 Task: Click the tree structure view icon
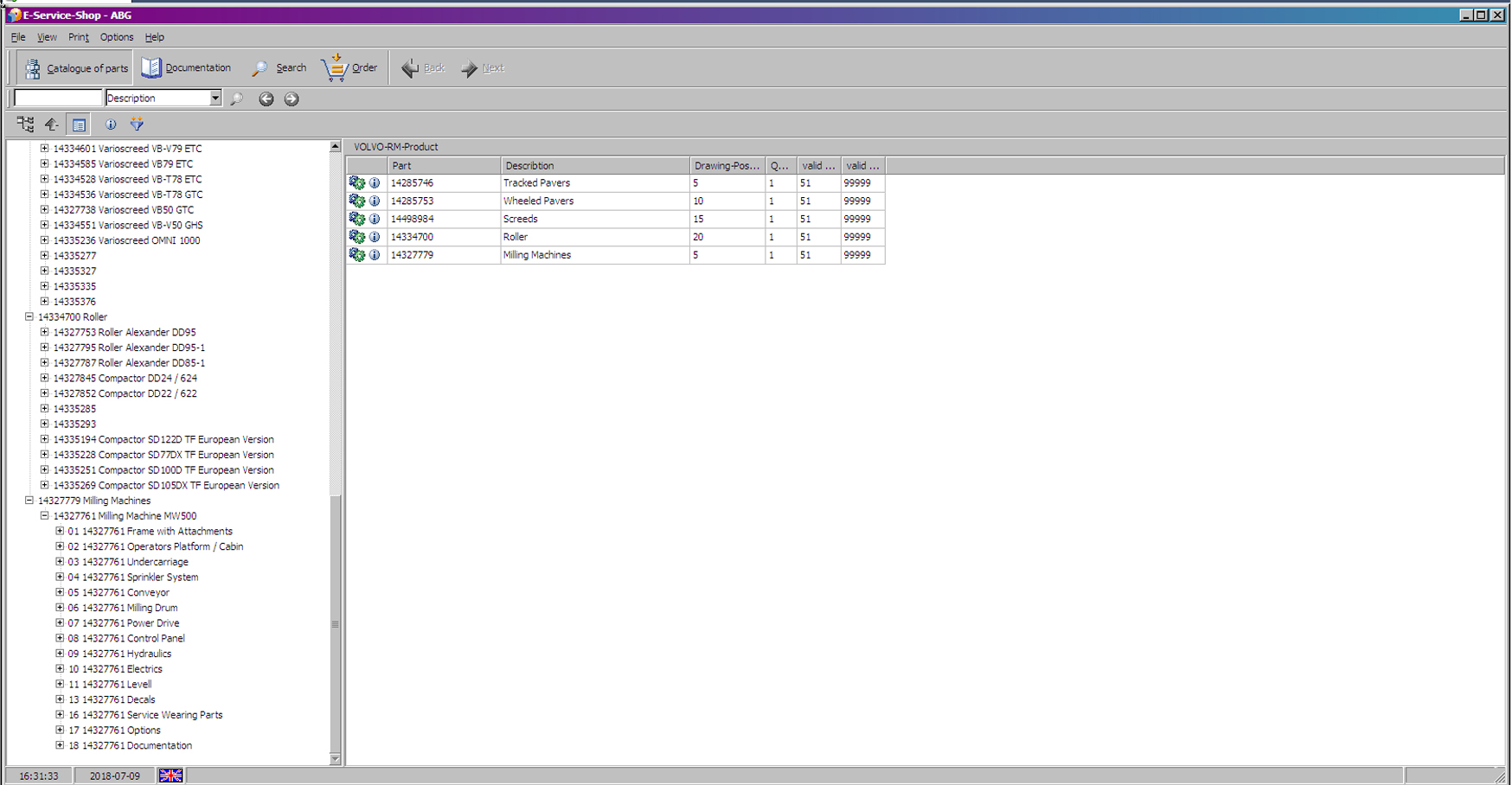click(25, 124)
